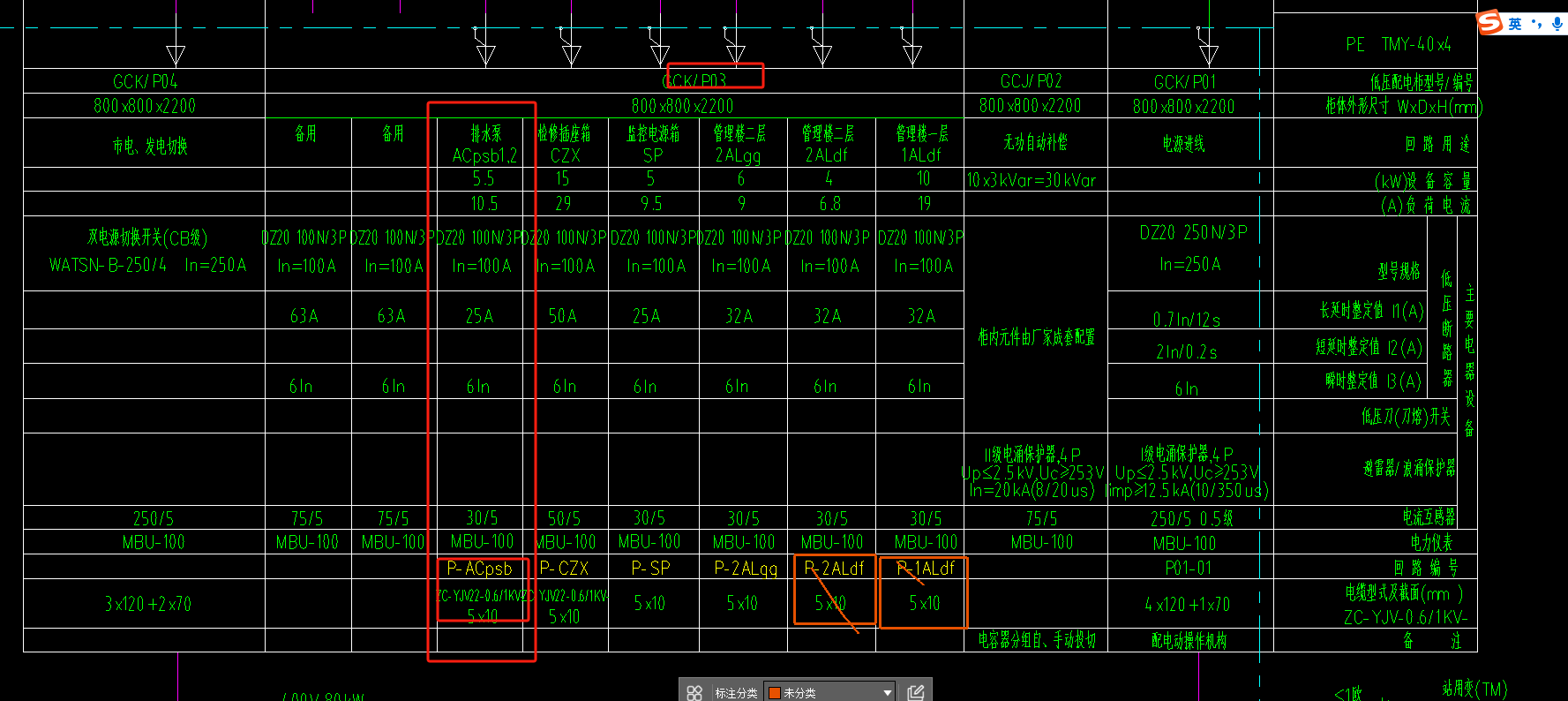
Task: Click the 管理楼一层 2ALgg column header
Action: point(739,144)
